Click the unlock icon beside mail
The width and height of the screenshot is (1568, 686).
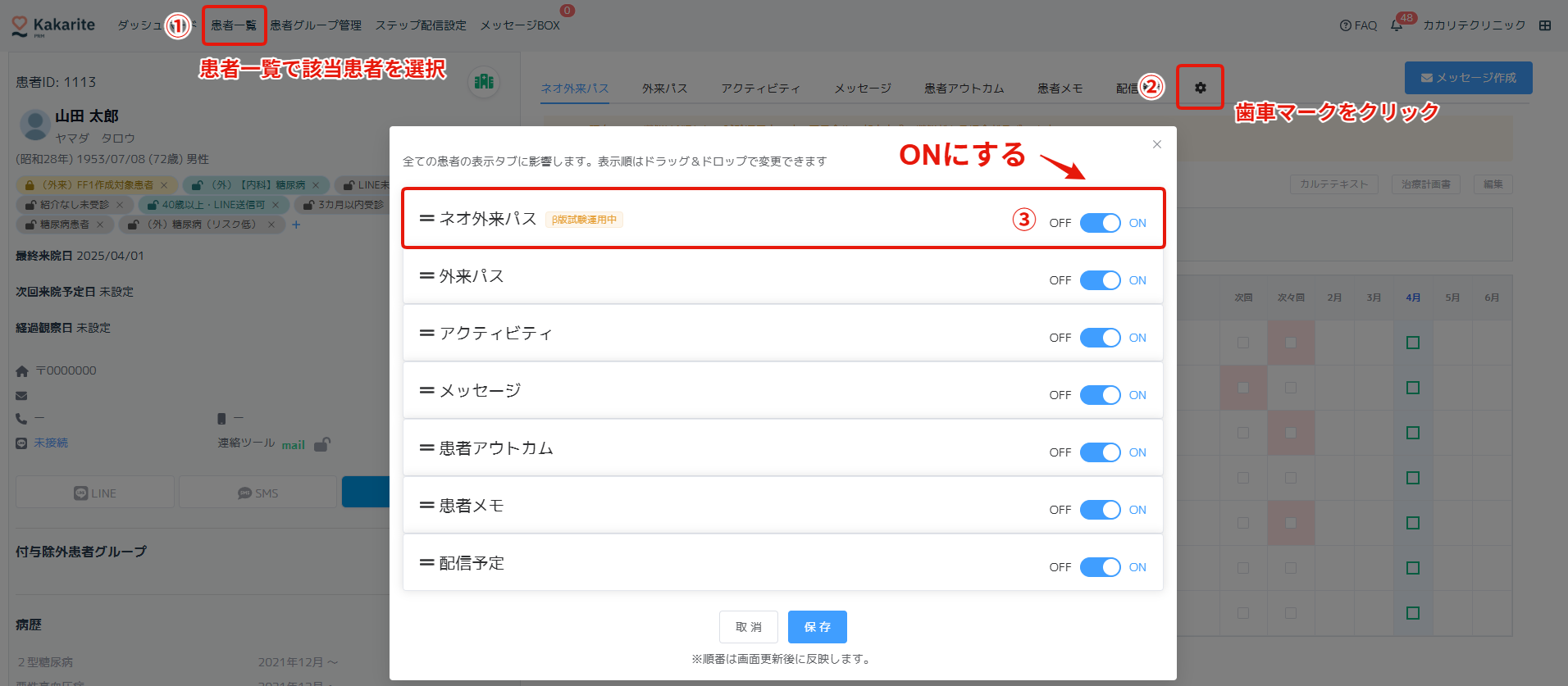(322, 444)
